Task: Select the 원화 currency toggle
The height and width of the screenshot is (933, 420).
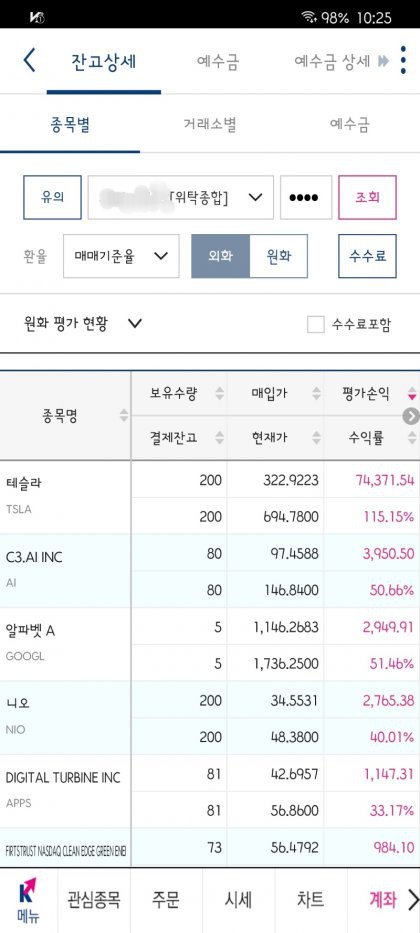Action: click(278, 256)
